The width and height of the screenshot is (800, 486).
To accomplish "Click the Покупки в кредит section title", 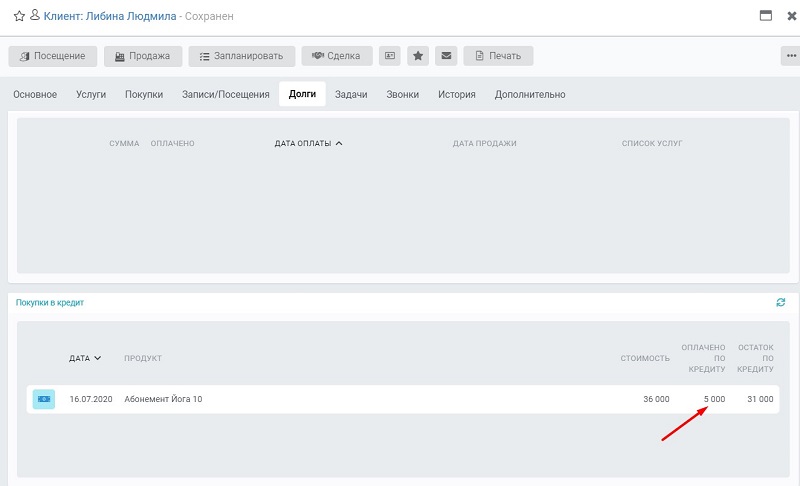I will (x=49, y=302).
